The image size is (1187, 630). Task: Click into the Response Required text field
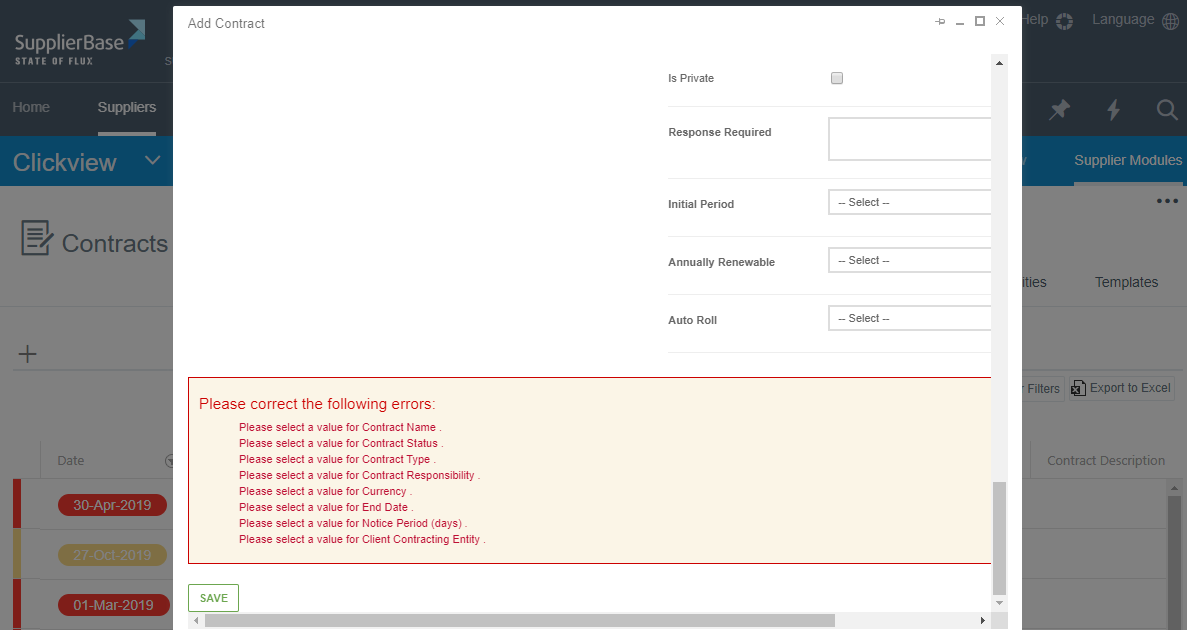909,139
